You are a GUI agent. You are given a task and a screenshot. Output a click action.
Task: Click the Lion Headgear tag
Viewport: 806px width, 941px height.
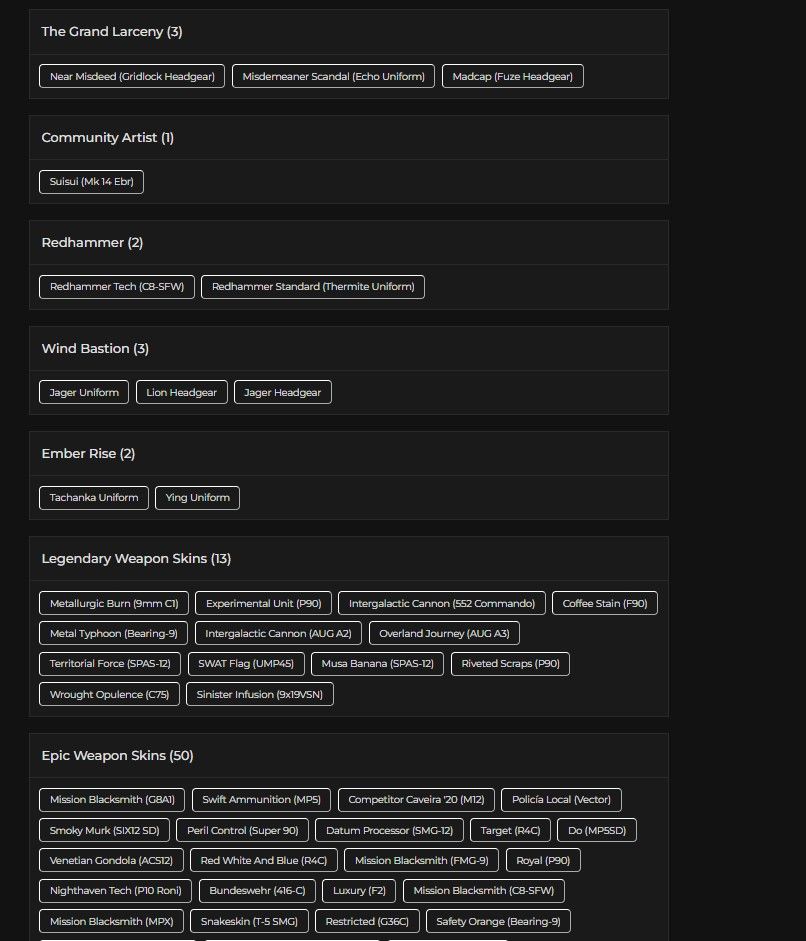[181, 393]
